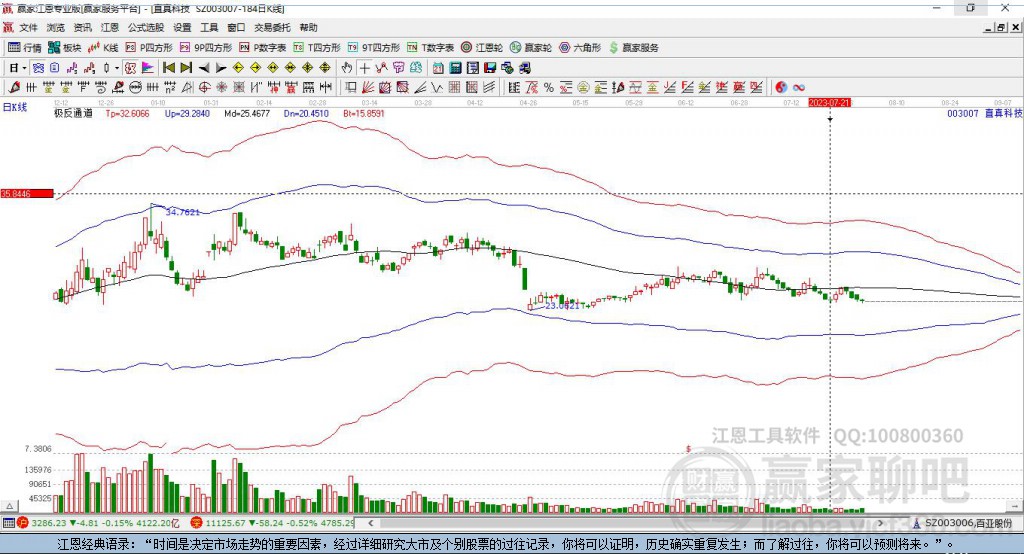This screenshot has width=1024, height=554.
Task: Click the horizontal scrollbar left arrow
Action: coord(371,523)
